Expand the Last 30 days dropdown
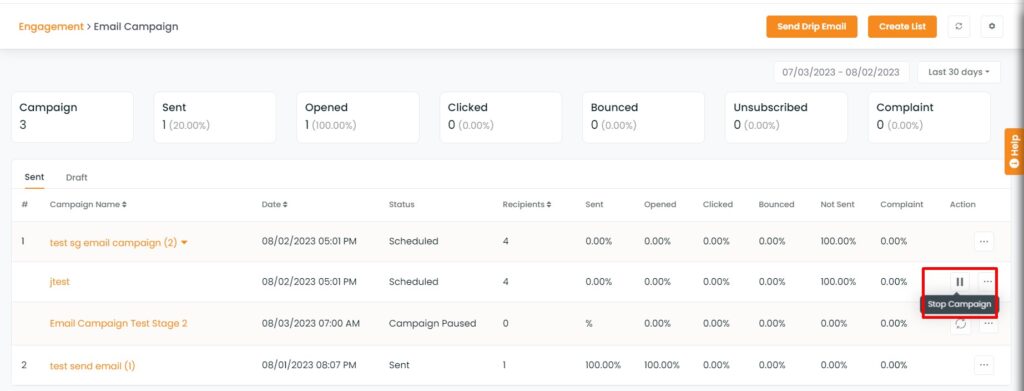 (x=959, y=72)
